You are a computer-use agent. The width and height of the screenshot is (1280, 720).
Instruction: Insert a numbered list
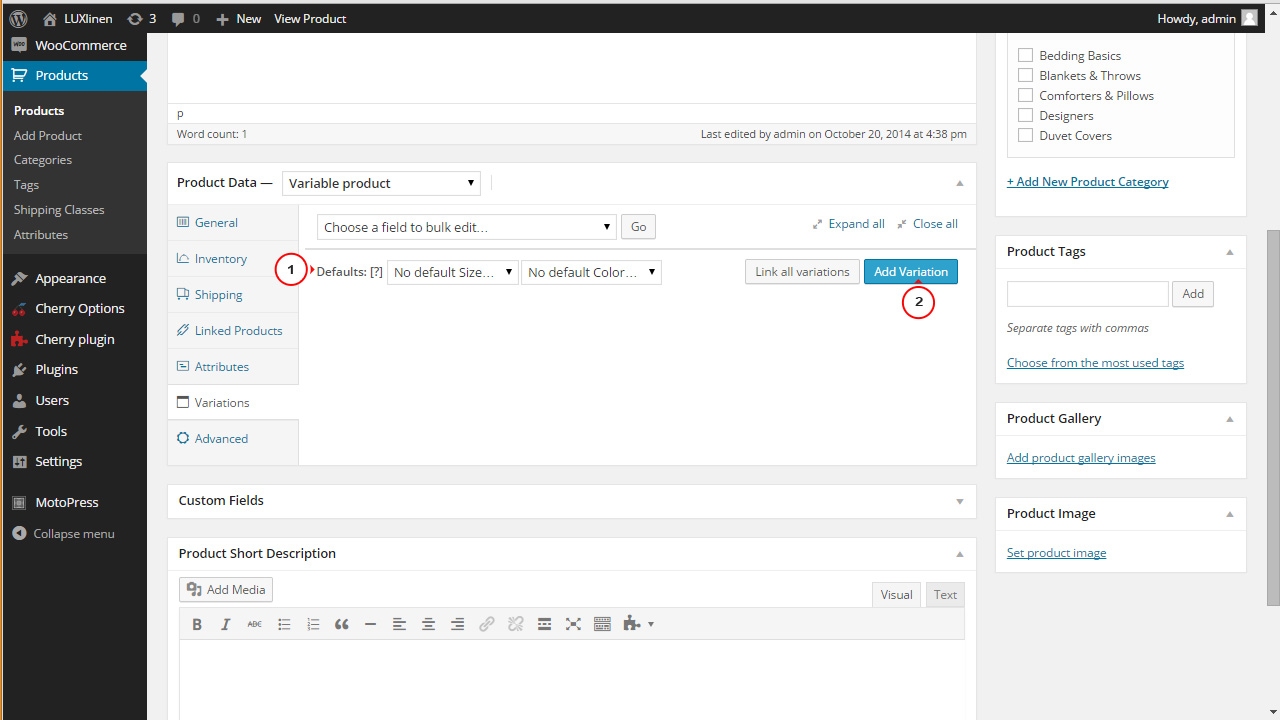313,624
